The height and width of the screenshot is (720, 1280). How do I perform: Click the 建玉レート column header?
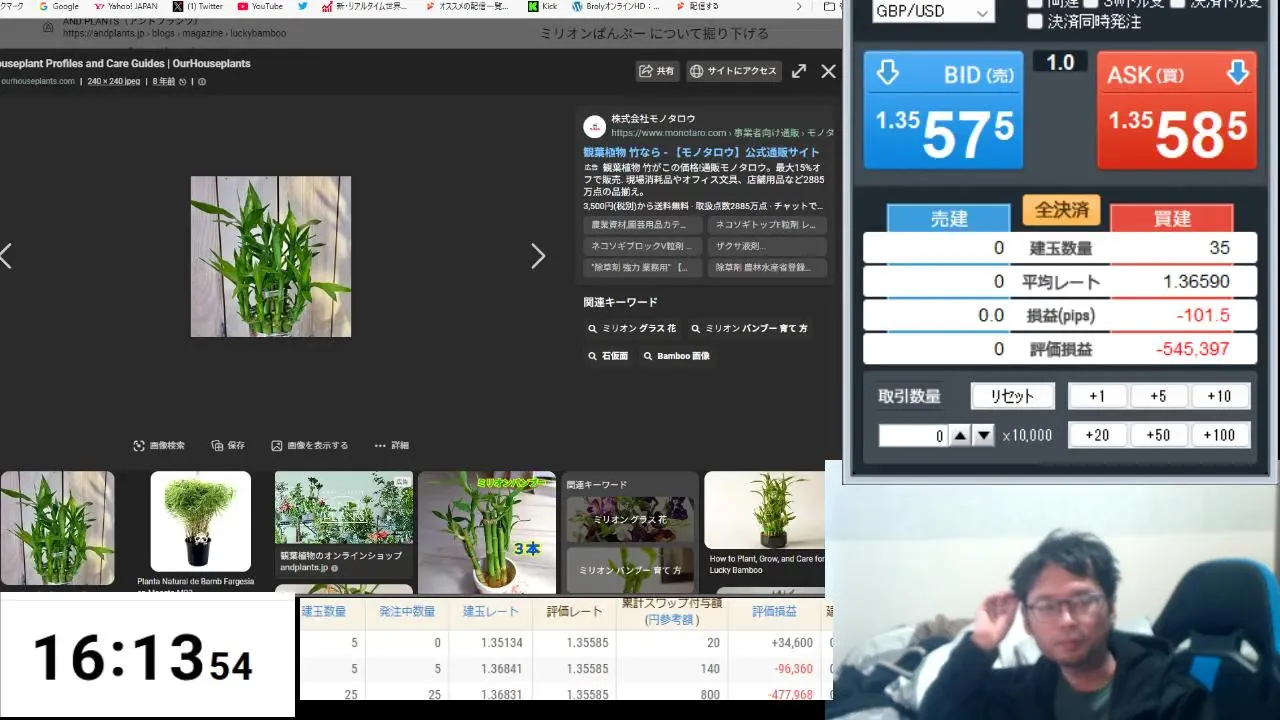coord(490,611)
